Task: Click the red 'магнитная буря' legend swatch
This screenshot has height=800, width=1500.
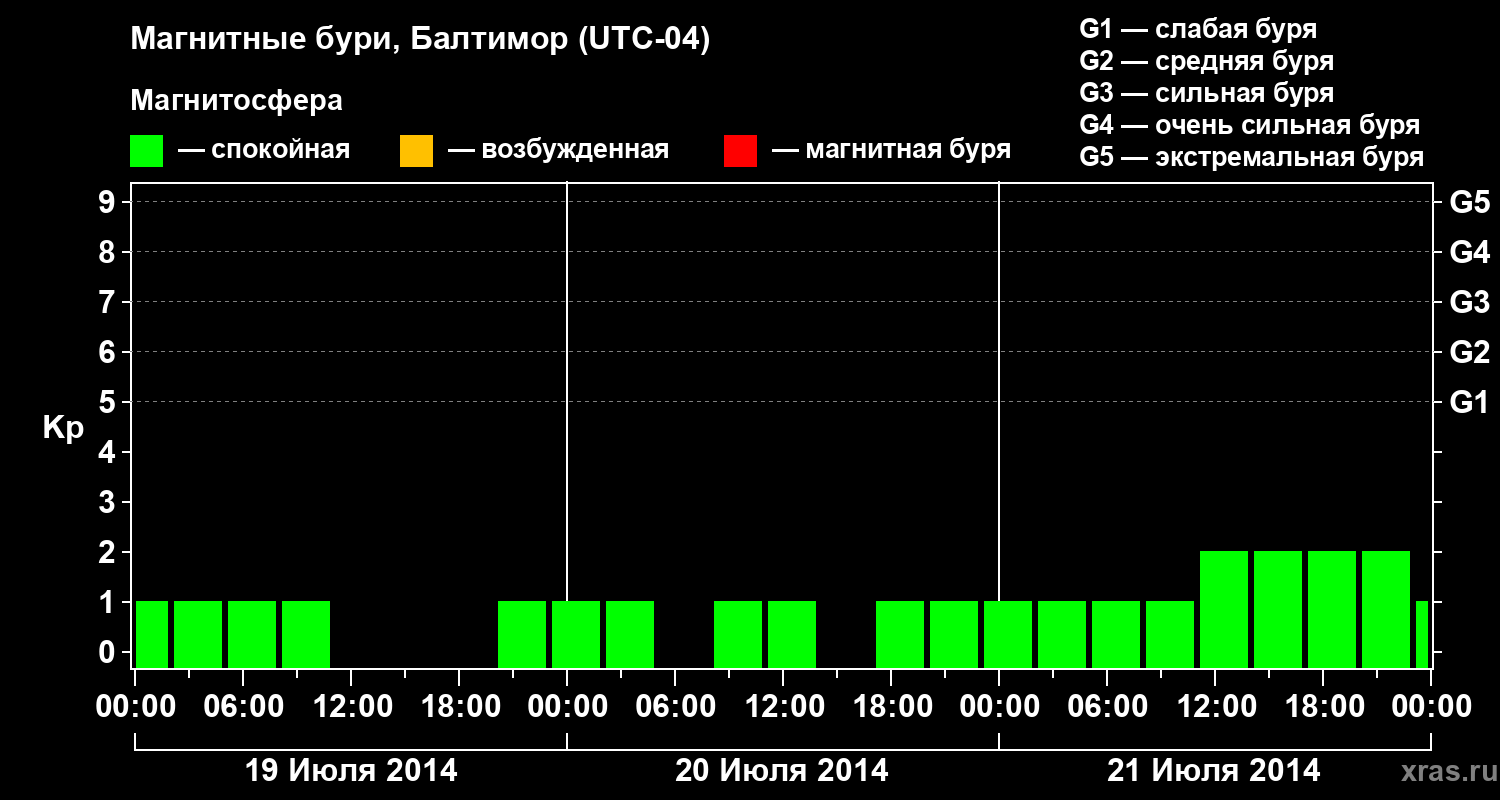Action: pos(740,151)
